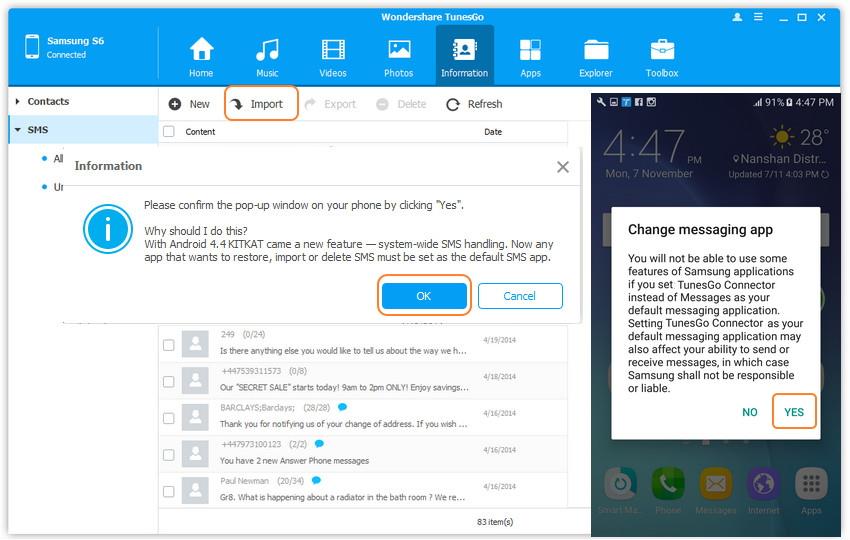Image resolution: width=850 pixels, height=540 pixels.
Task: Click the New message toolbar button
Action: point(189,104)
